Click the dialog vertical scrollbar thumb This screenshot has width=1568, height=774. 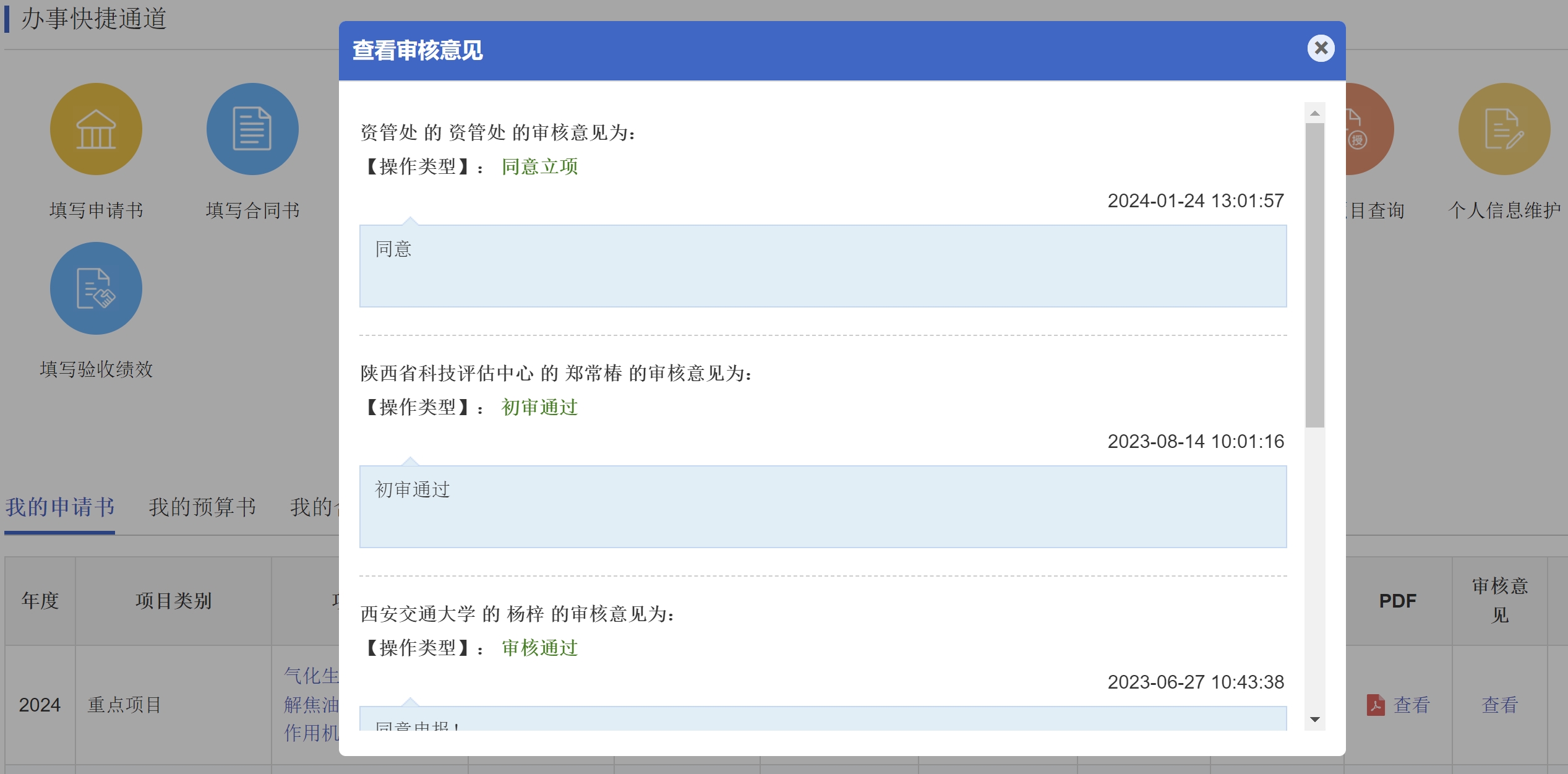pyautogui.click(x=1315, y=275)
